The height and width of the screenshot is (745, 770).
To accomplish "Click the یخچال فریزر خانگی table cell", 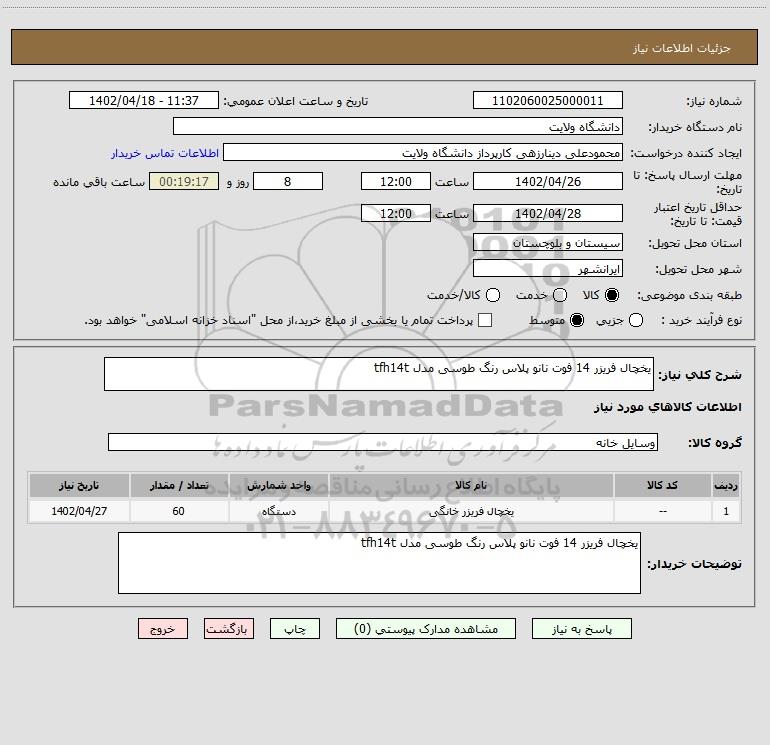I will pos(471,511).
